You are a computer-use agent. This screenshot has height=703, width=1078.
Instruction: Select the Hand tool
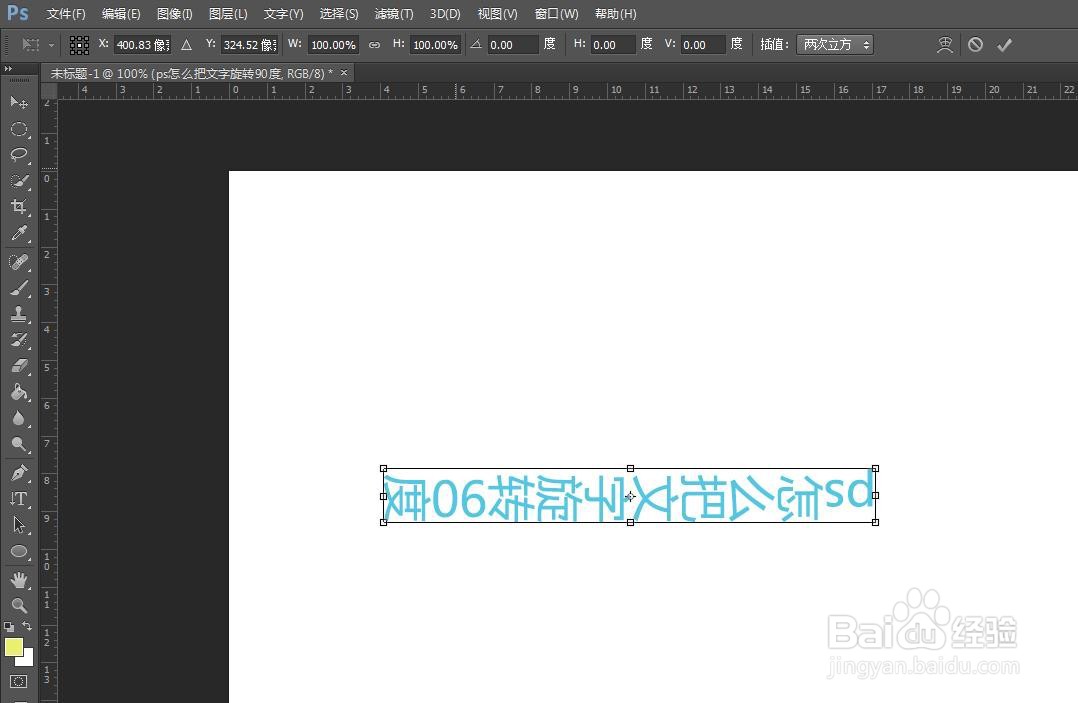point(18,578)
